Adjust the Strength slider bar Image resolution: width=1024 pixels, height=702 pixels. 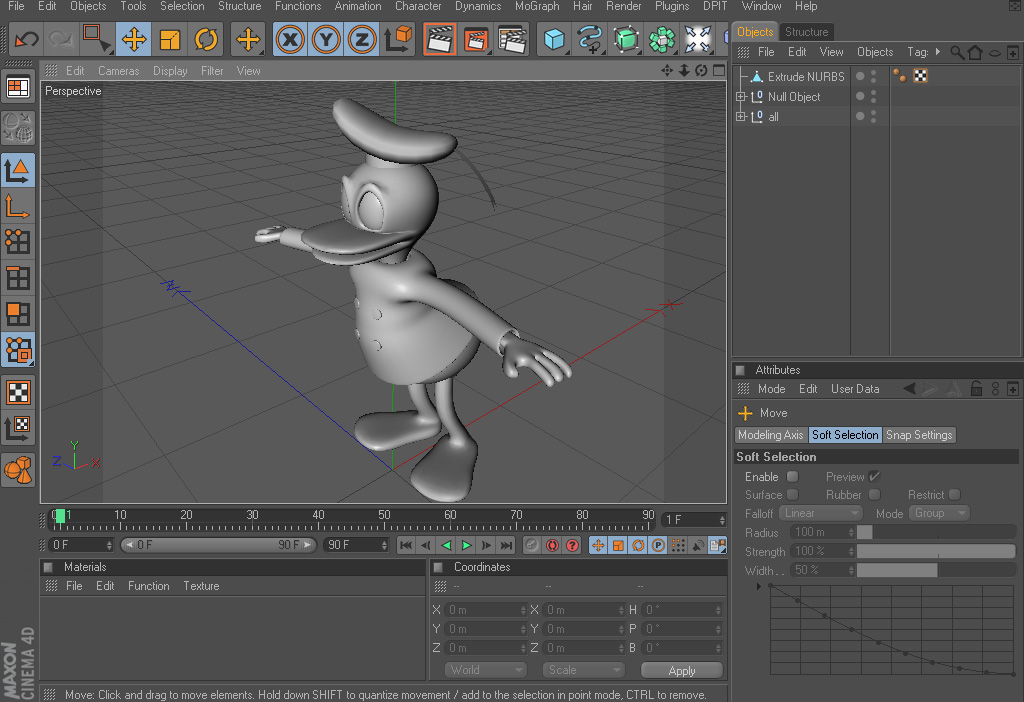pyautogui.click(x=936, y=552)
